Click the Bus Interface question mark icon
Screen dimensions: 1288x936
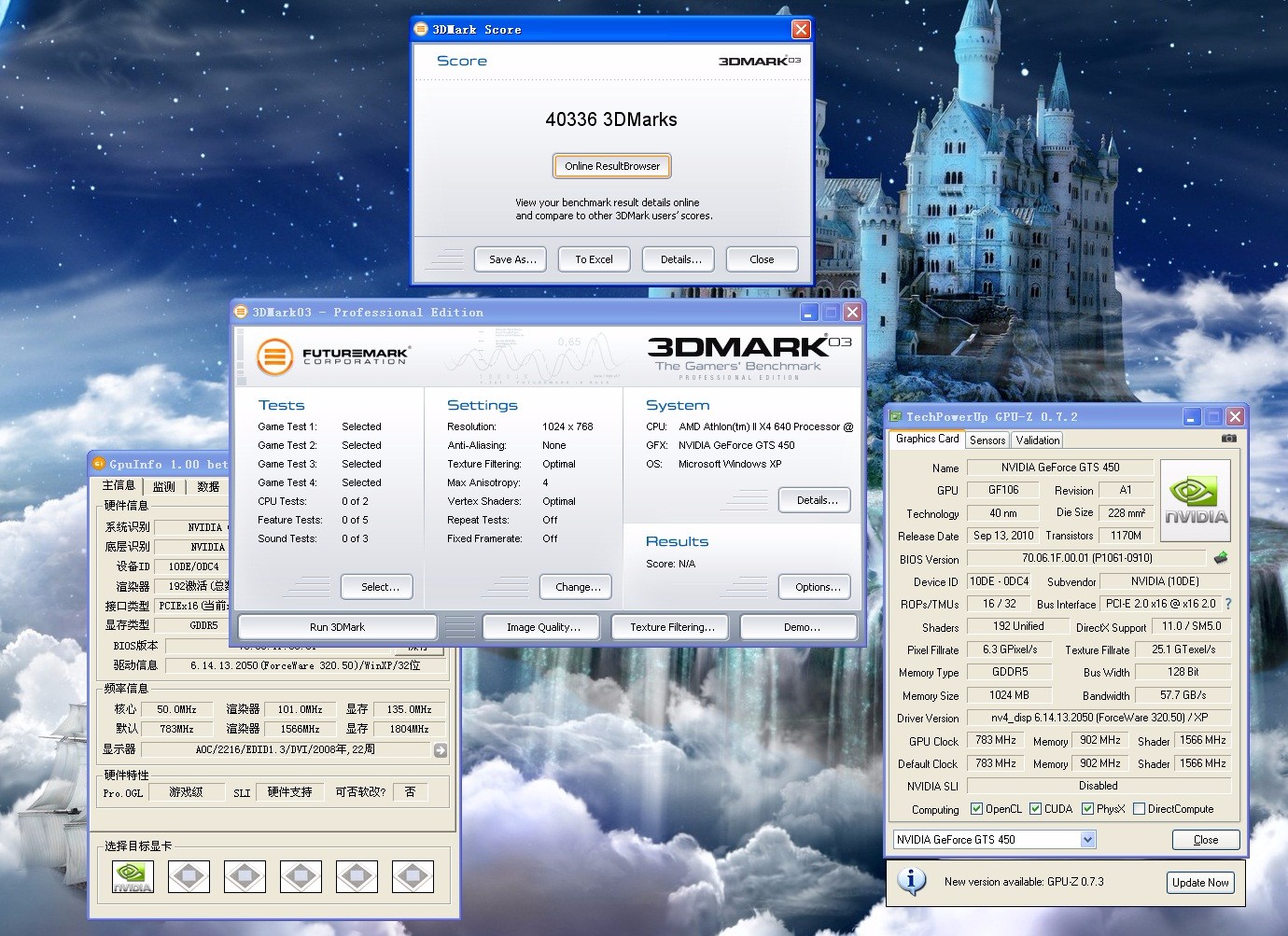click(x=1228, y=604)
